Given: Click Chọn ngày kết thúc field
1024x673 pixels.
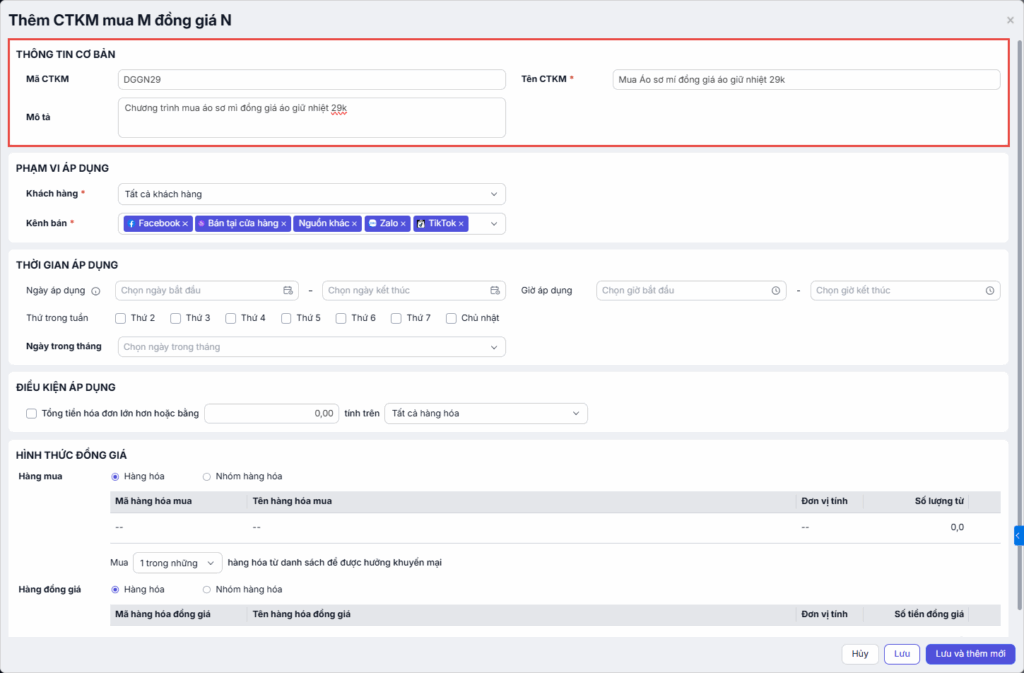Looking at the screenshot, I should 413,290.
